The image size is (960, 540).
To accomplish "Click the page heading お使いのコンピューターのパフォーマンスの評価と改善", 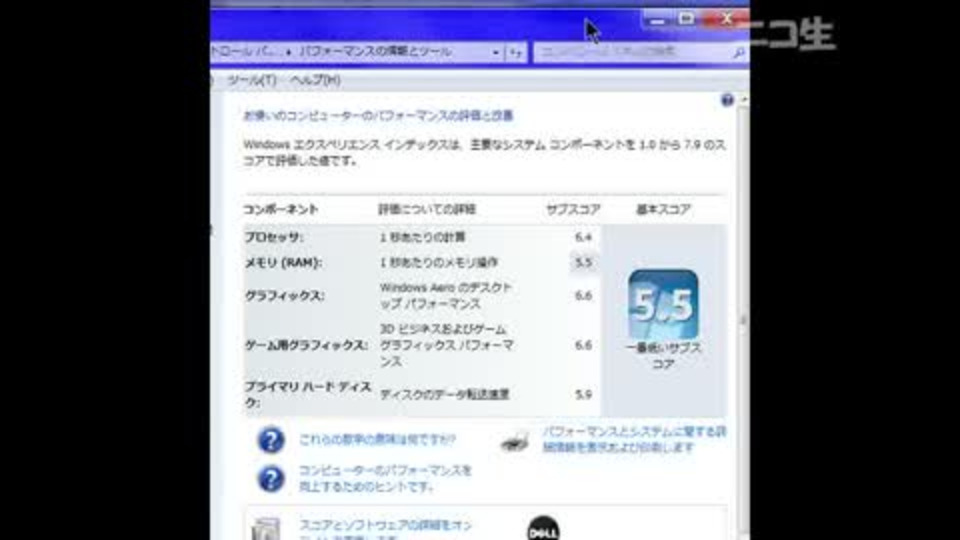I will 378,116.
